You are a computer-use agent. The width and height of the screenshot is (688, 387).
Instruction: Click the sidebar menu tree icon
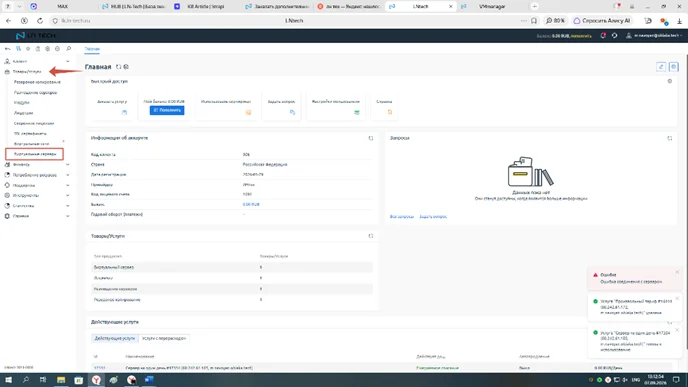[18, 49]
